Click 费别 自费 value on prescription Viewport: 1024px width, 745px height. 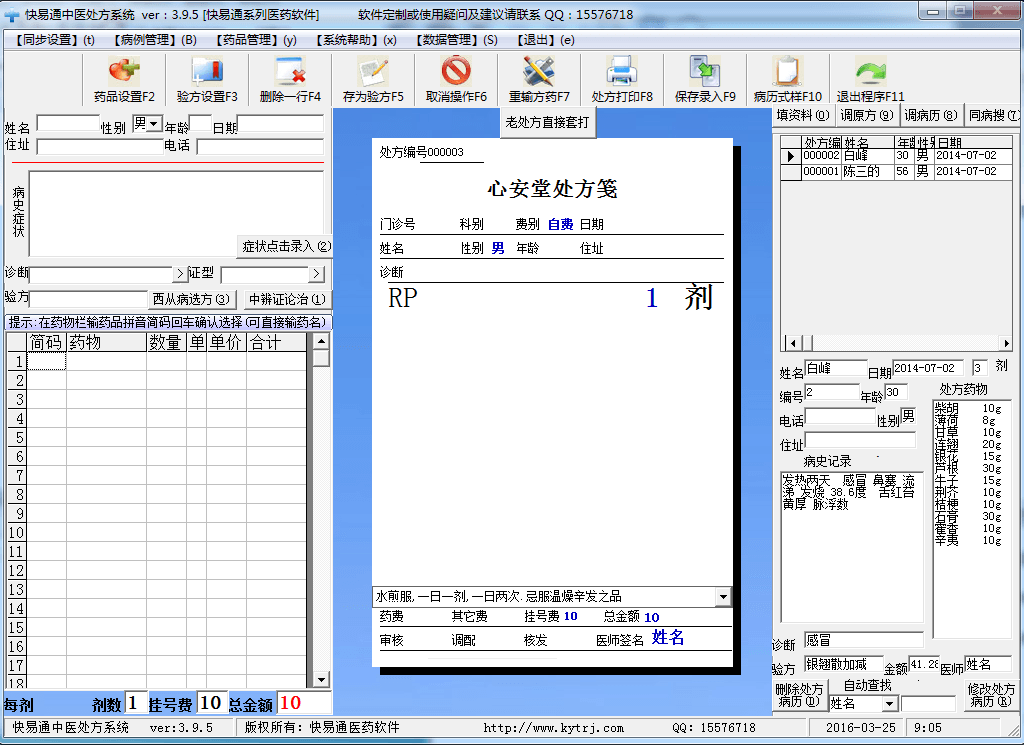[x=560, y=225]
